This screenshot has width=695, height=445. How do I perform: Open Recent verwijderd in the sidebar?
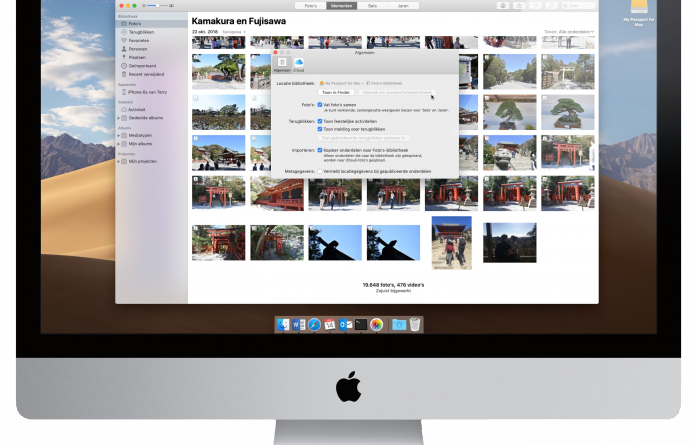(x=145, y=74)
